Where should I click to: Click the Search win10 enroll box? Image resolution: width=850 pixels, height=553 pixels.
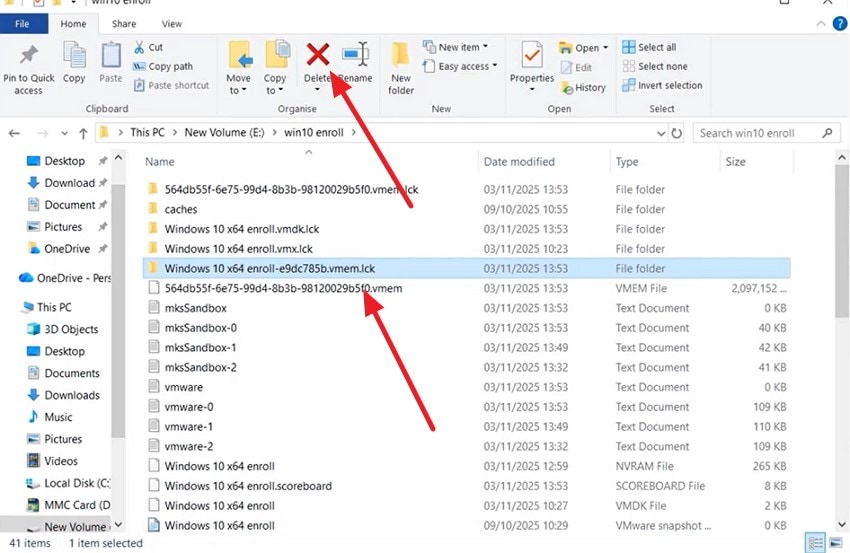pos(767,133)
